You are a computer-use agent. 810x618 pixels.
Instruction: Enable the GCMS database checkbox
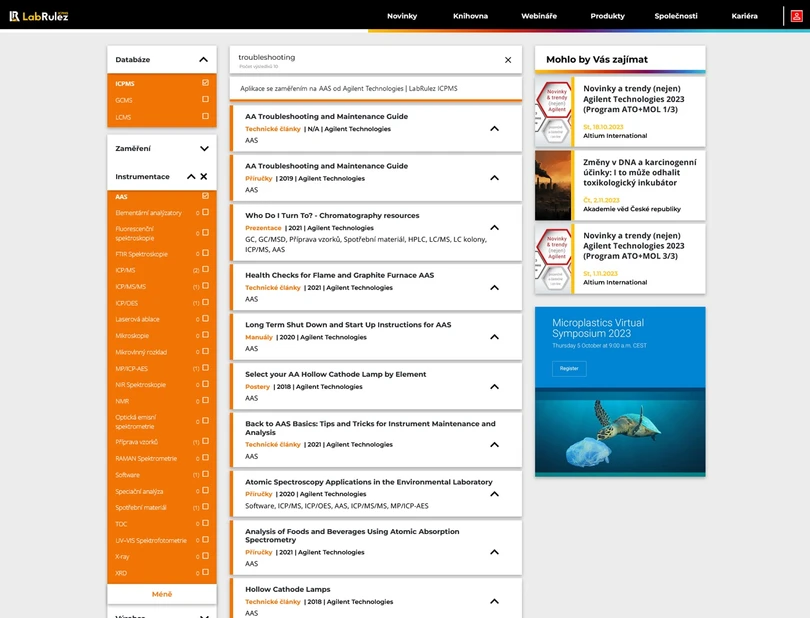206,100
